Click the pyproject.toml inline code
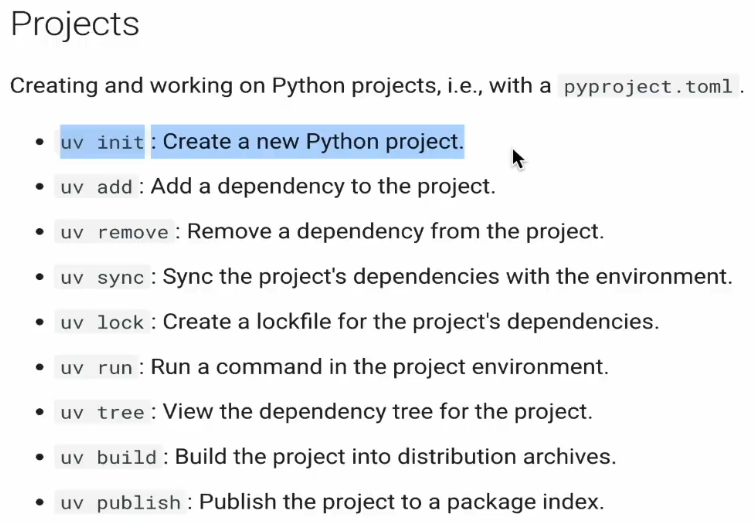The height and width of the screenshot is (525, 754). click(648, 87)
